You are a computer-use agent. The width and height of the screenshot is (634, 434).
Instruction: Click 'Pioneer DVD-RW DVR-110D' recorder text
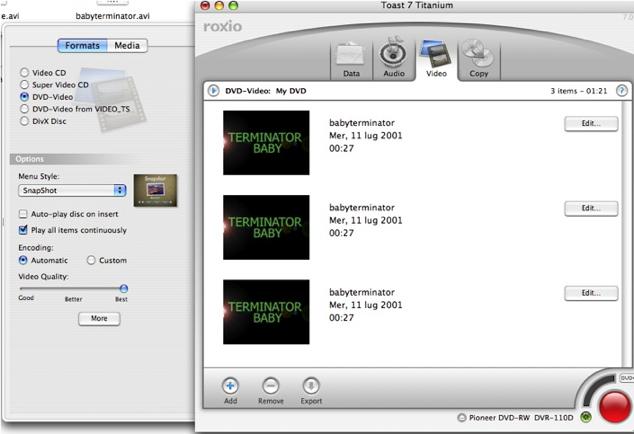tap(521, 417)
